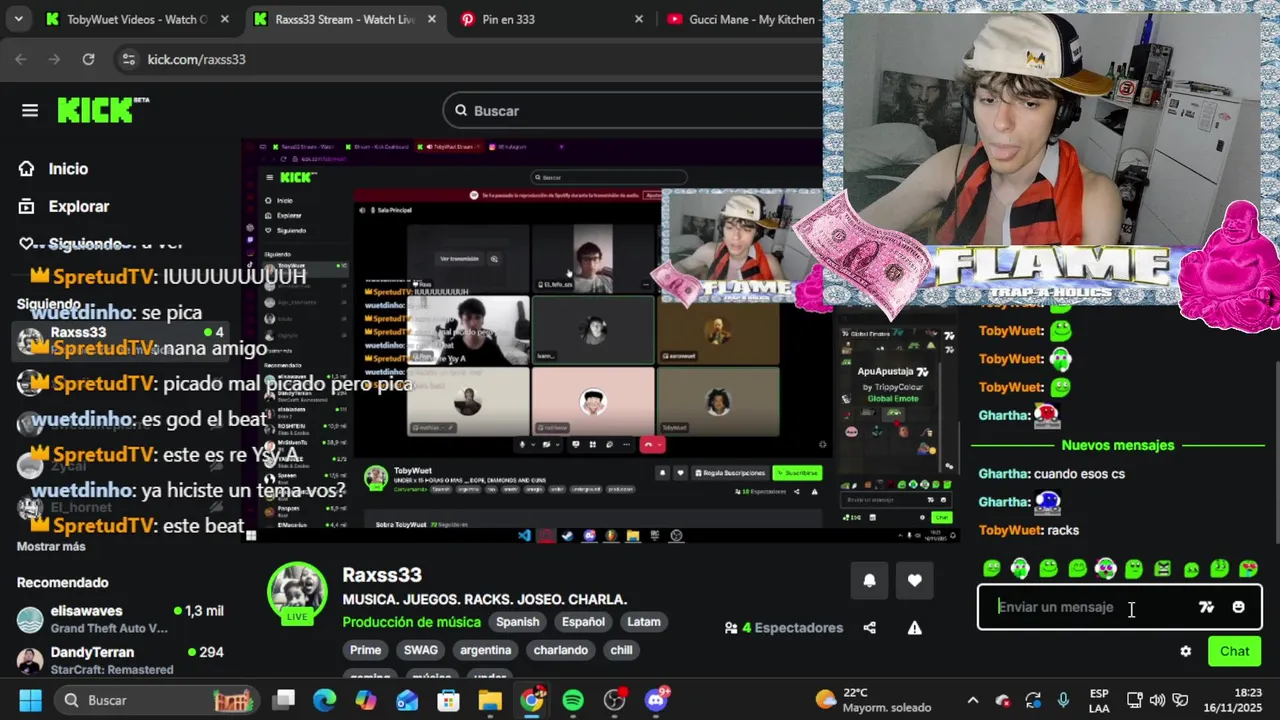
Task: Select the argentina tag
Action: (485, 650)
